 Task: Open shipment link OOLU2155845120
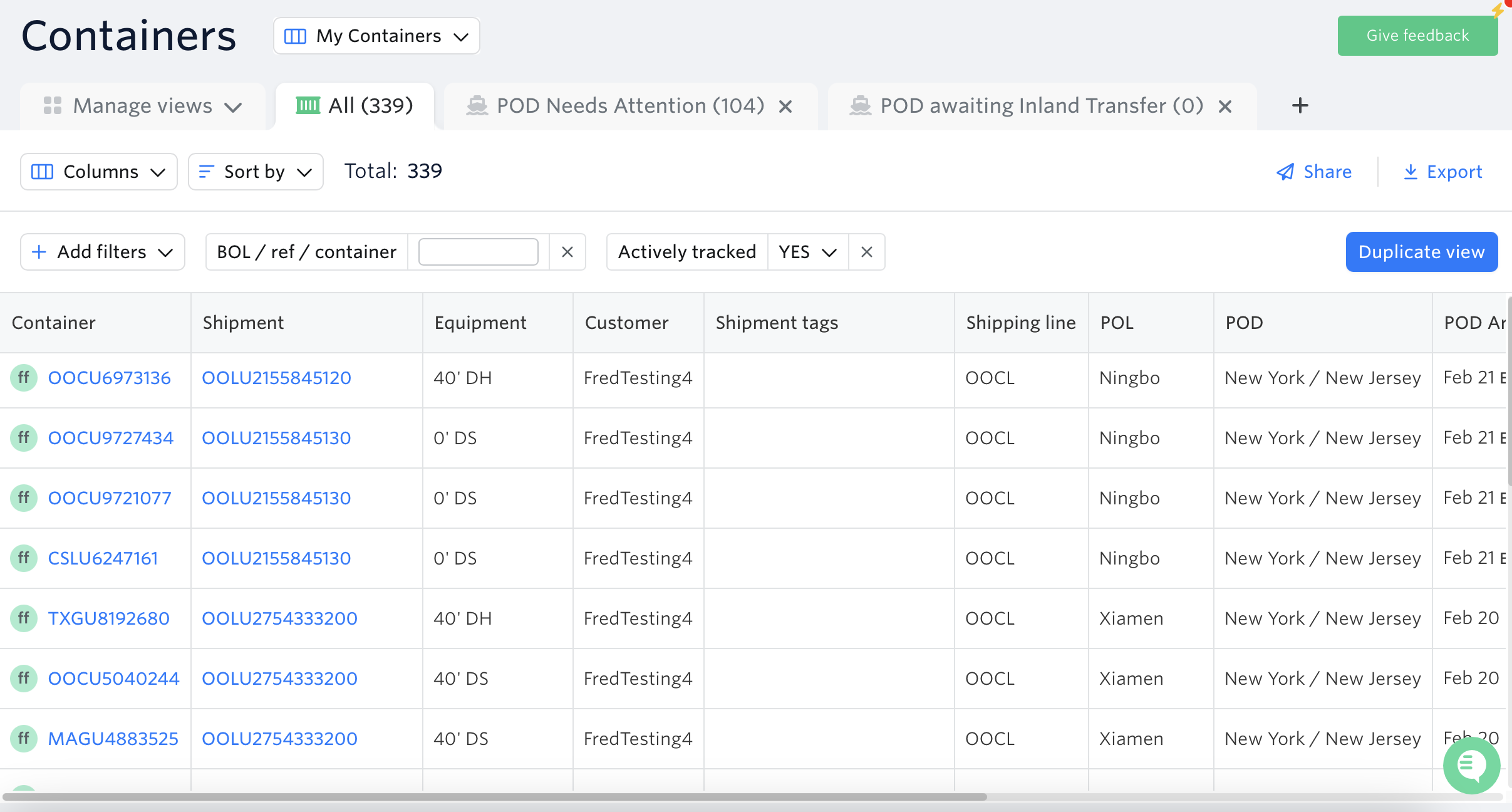[x=276, y=378]
